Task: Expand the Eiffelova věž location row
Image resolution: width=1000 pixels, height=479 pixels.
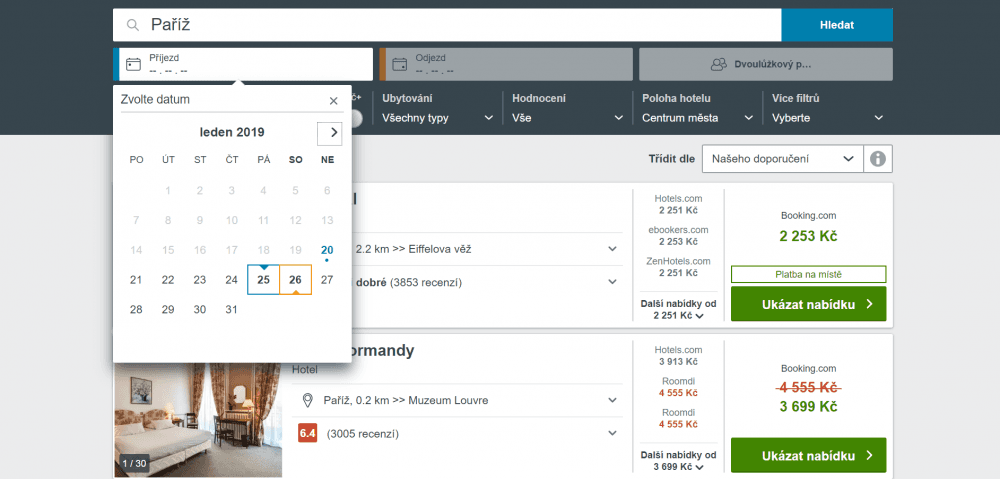Action: click(612, 248)
